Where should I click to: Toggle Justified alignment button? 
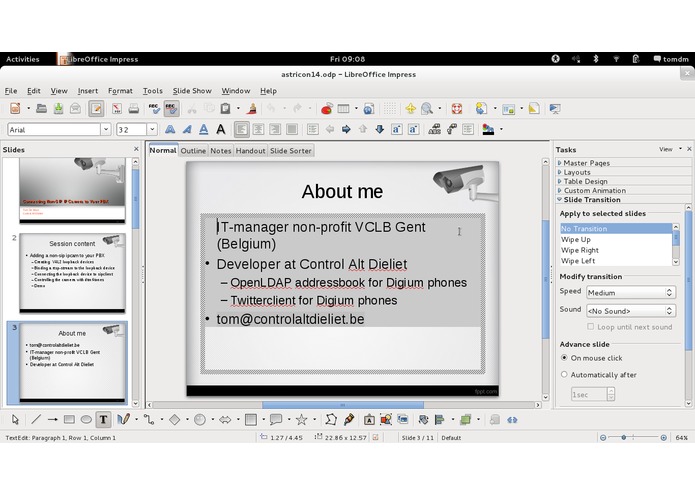292,129
